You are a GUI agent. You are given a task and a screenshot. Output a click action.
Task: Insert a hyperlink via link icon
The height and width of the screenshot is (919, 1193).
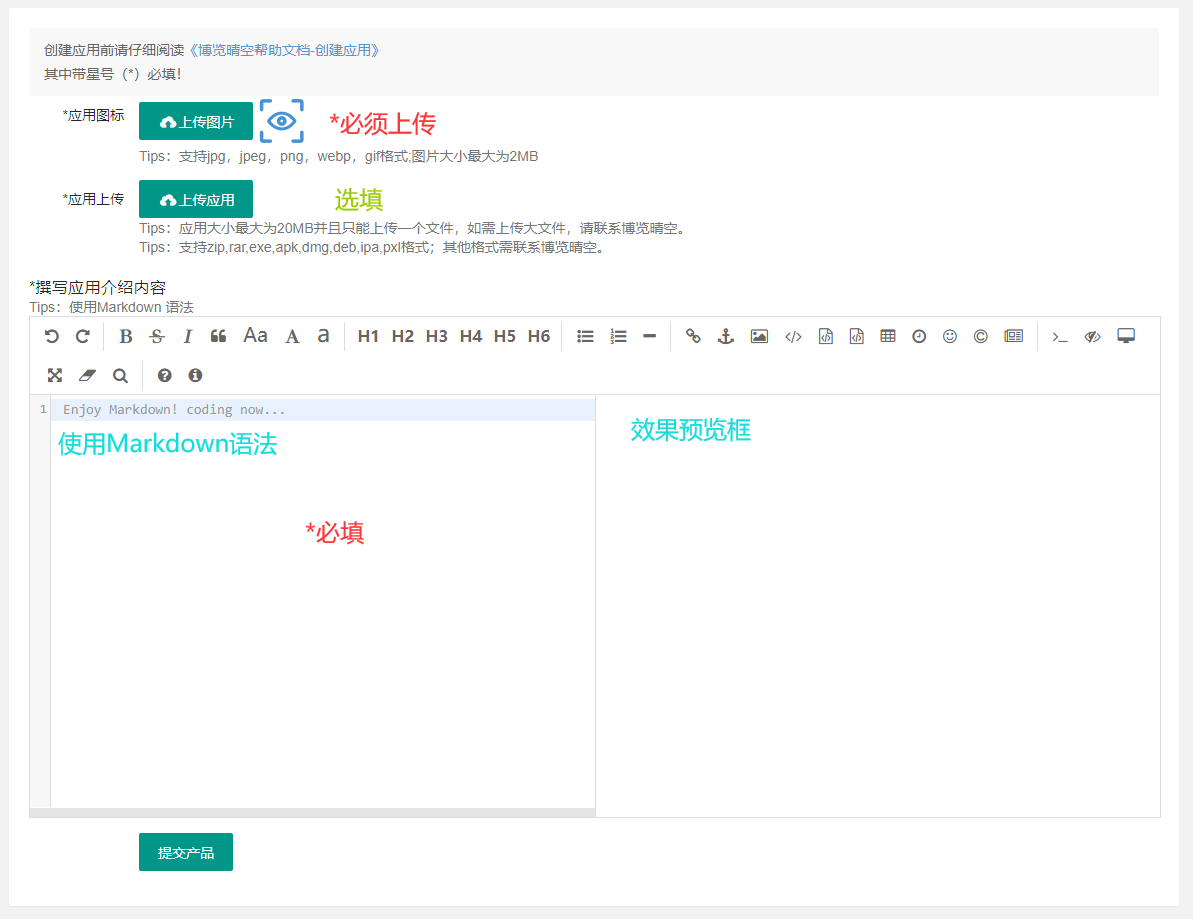point(693,336)
